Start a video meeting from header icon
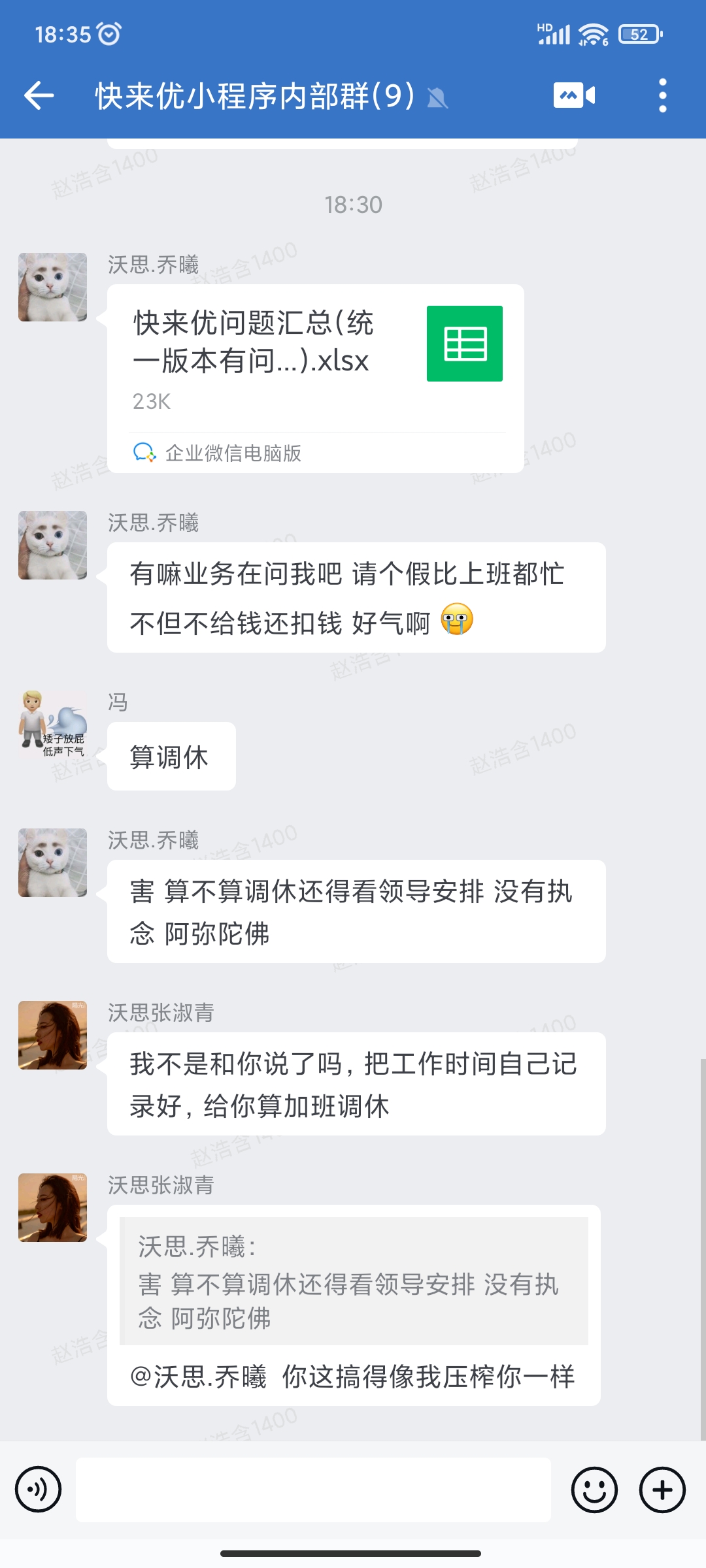 [575, 95]
